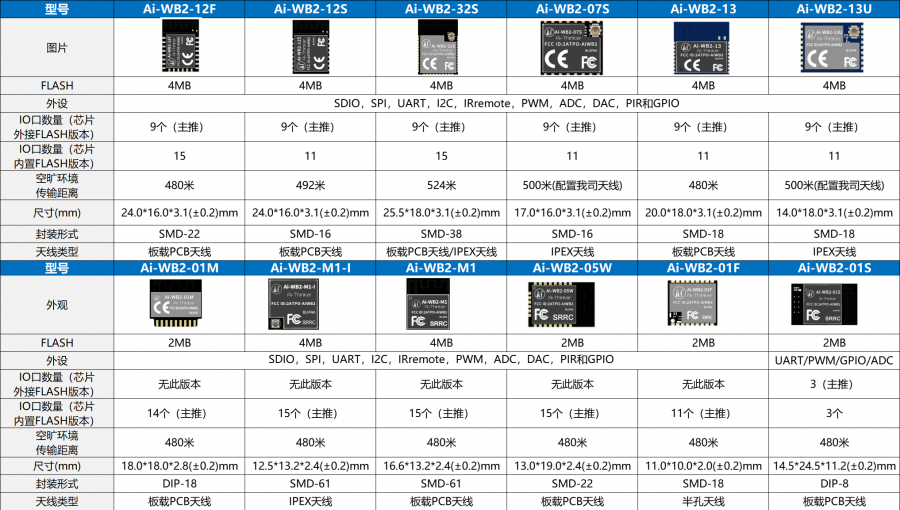The image size is (900, 510).
Task: Click the Ai-WB2-12S module picture
Action: pyautogui.click(x=311, y=46)
